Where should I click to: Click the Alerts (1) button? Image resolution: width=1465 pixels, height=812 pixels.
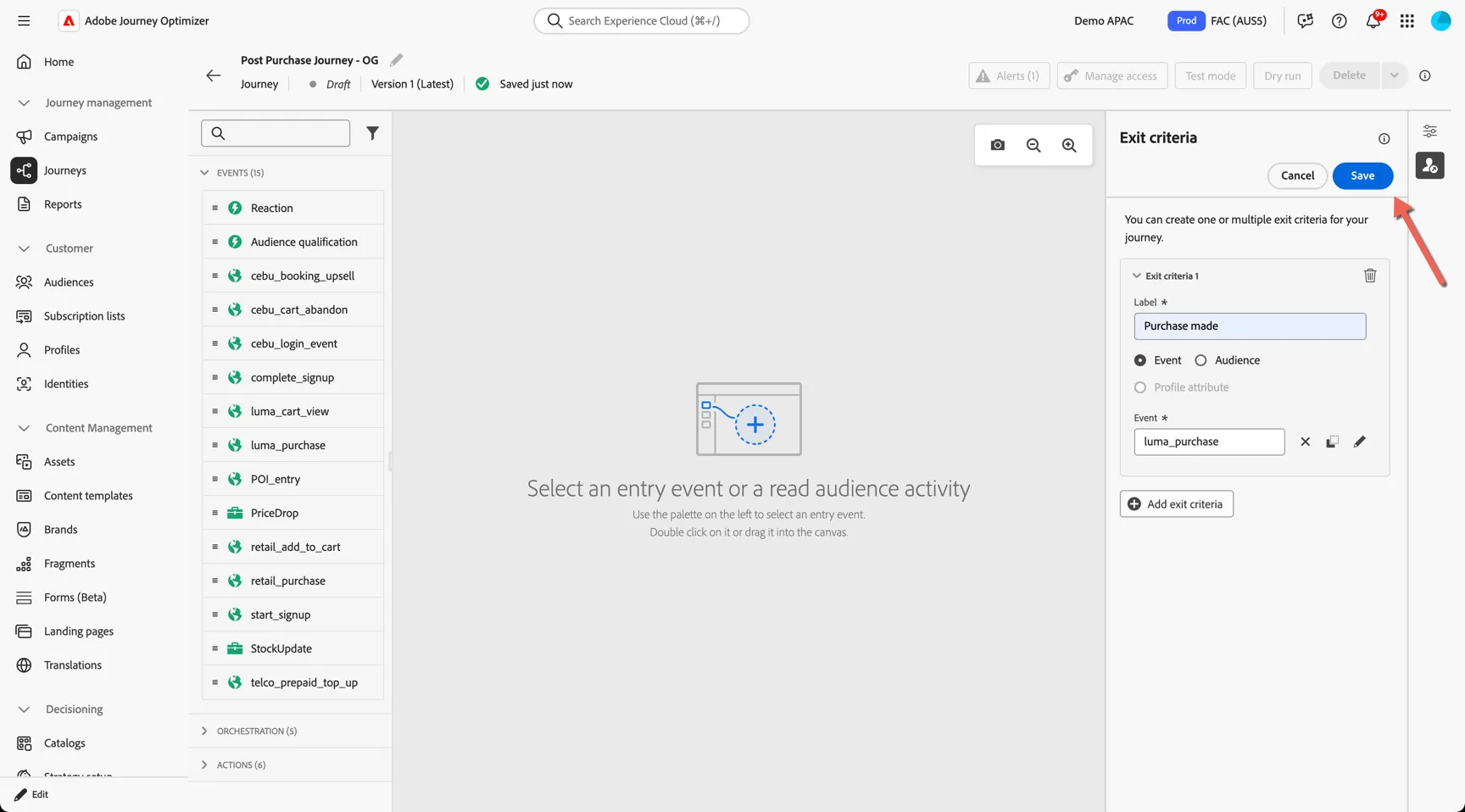[x=1009, y=75]
